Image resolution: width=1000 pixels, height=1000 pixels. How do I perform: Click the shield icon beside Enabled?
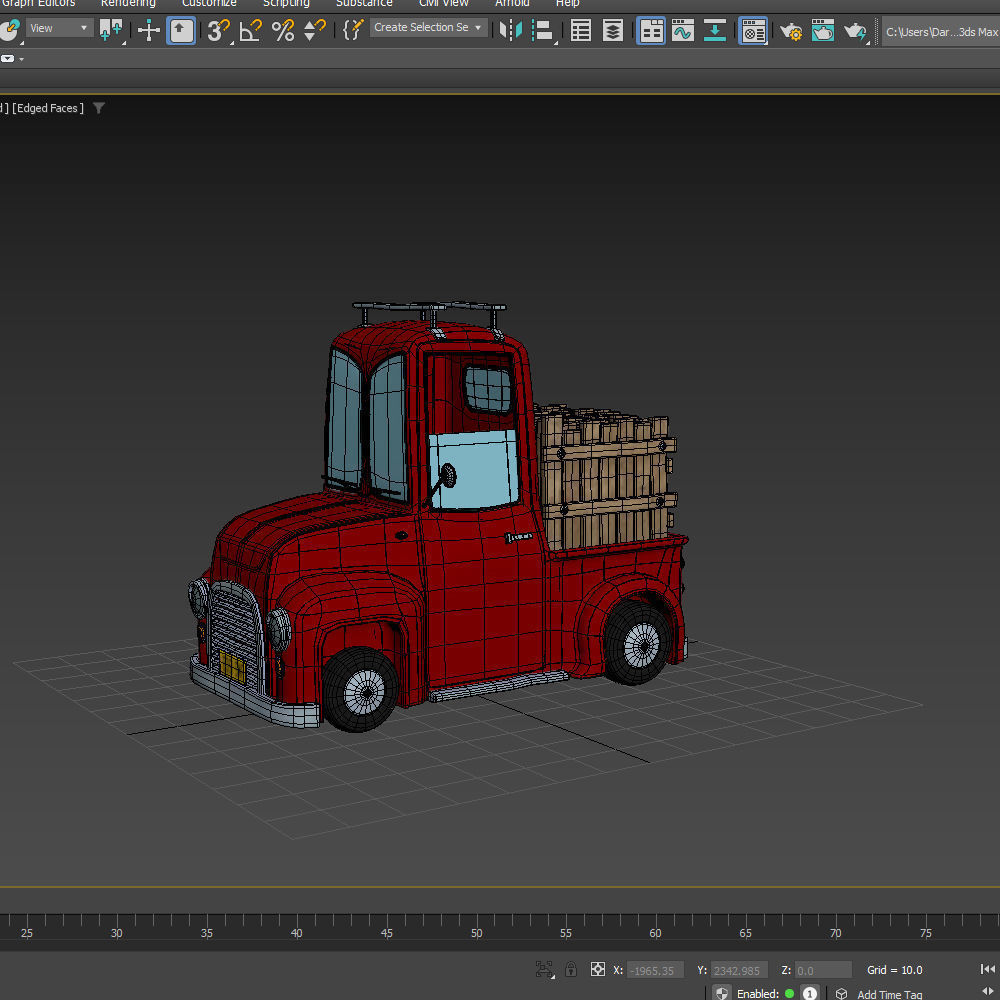click(x=721, y=992)
